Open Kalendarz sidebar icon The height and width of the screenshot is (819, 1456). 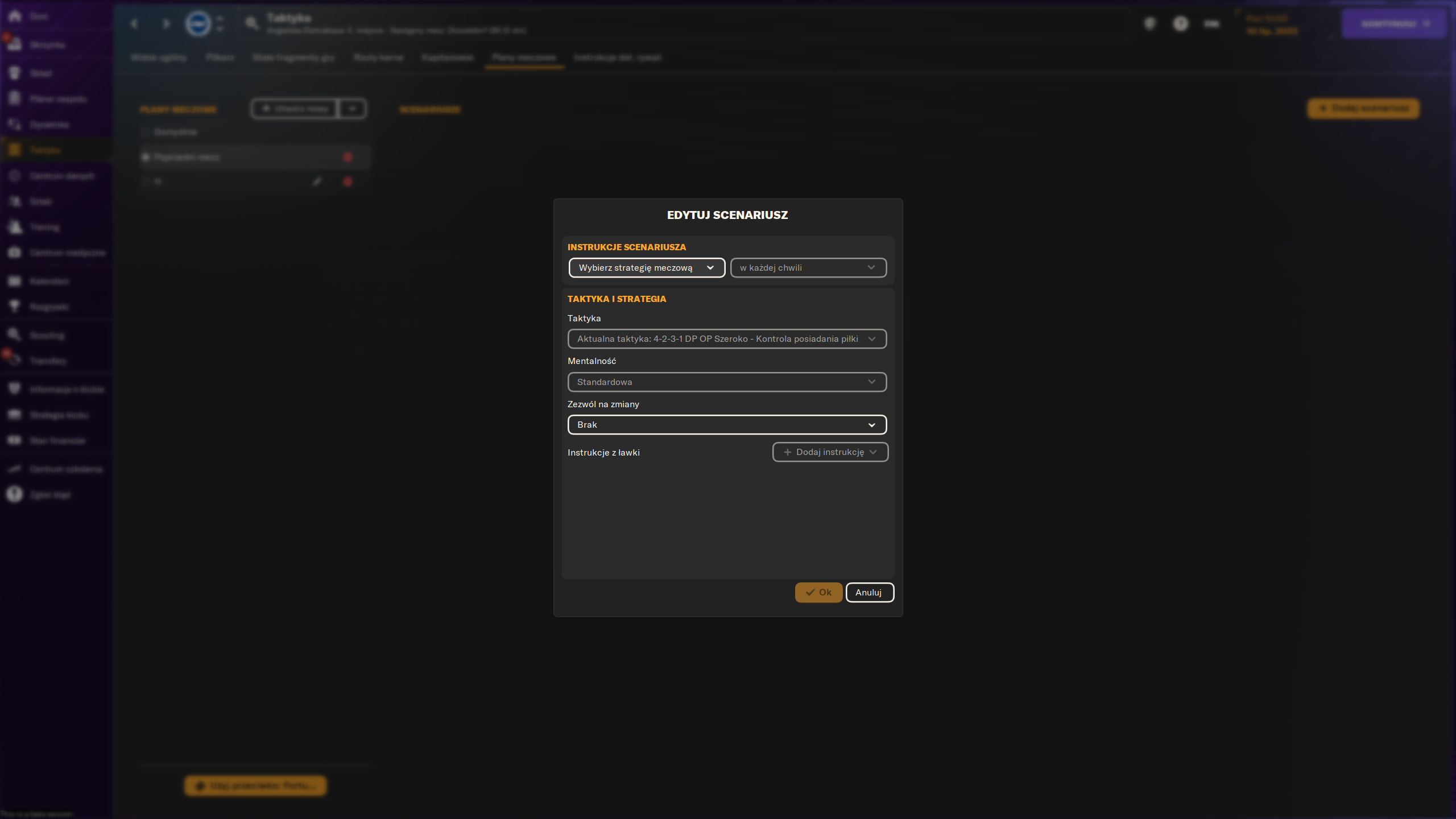pyautogui.click(x=15, y=281)
